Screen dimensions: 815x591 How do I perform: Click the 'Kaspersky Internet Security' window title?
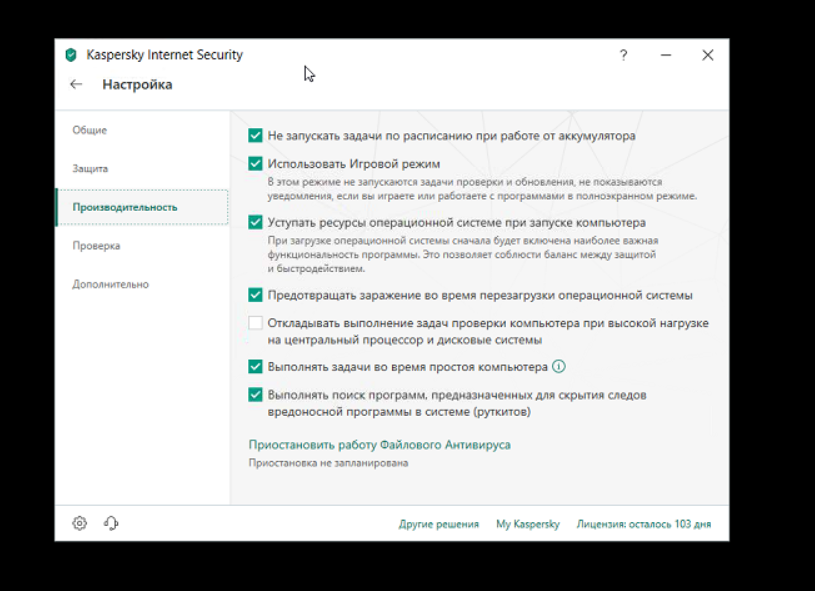(x=164, y=55)
